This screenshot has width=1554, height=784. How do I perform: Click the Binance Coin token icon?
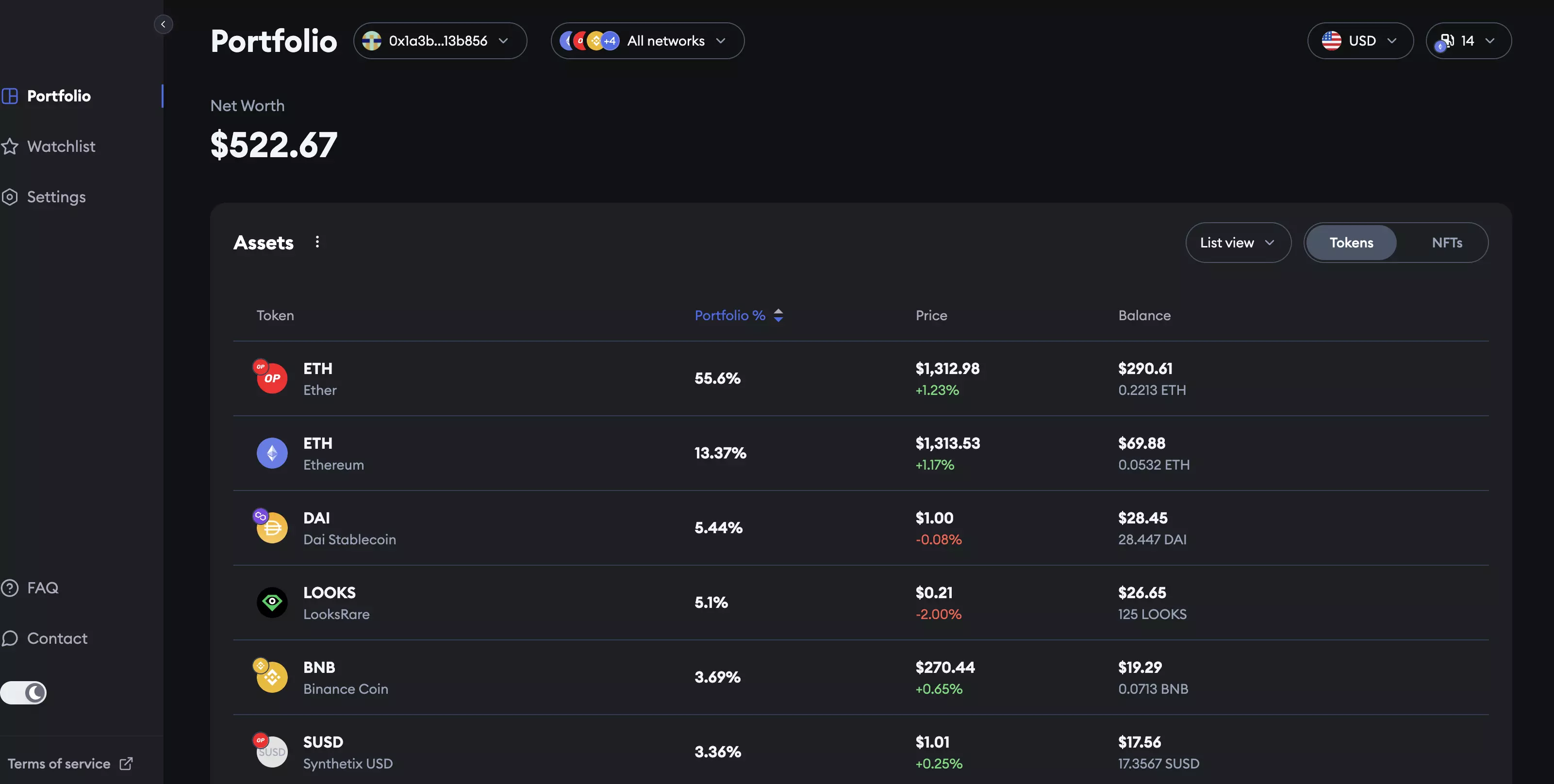click(x=272, y=677)
